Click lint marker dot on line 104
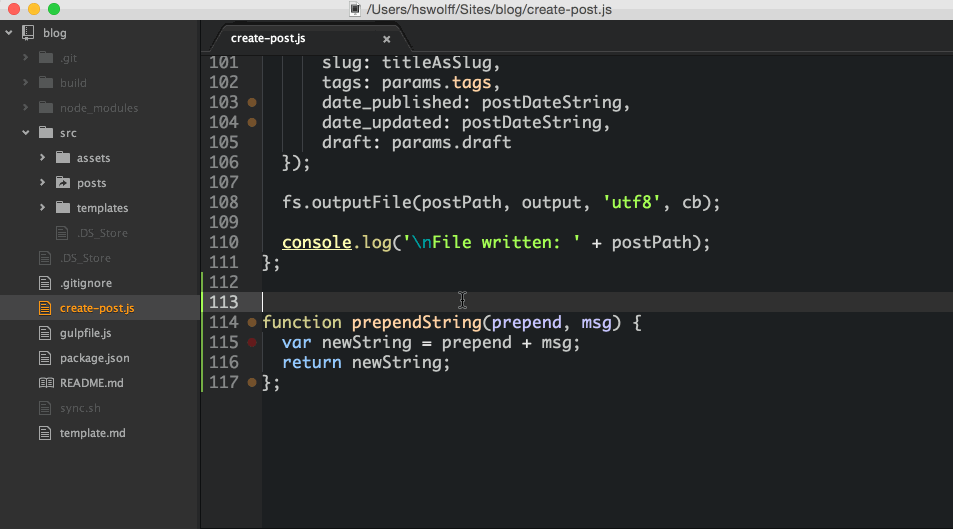953x529 pixels. [252, 122]
